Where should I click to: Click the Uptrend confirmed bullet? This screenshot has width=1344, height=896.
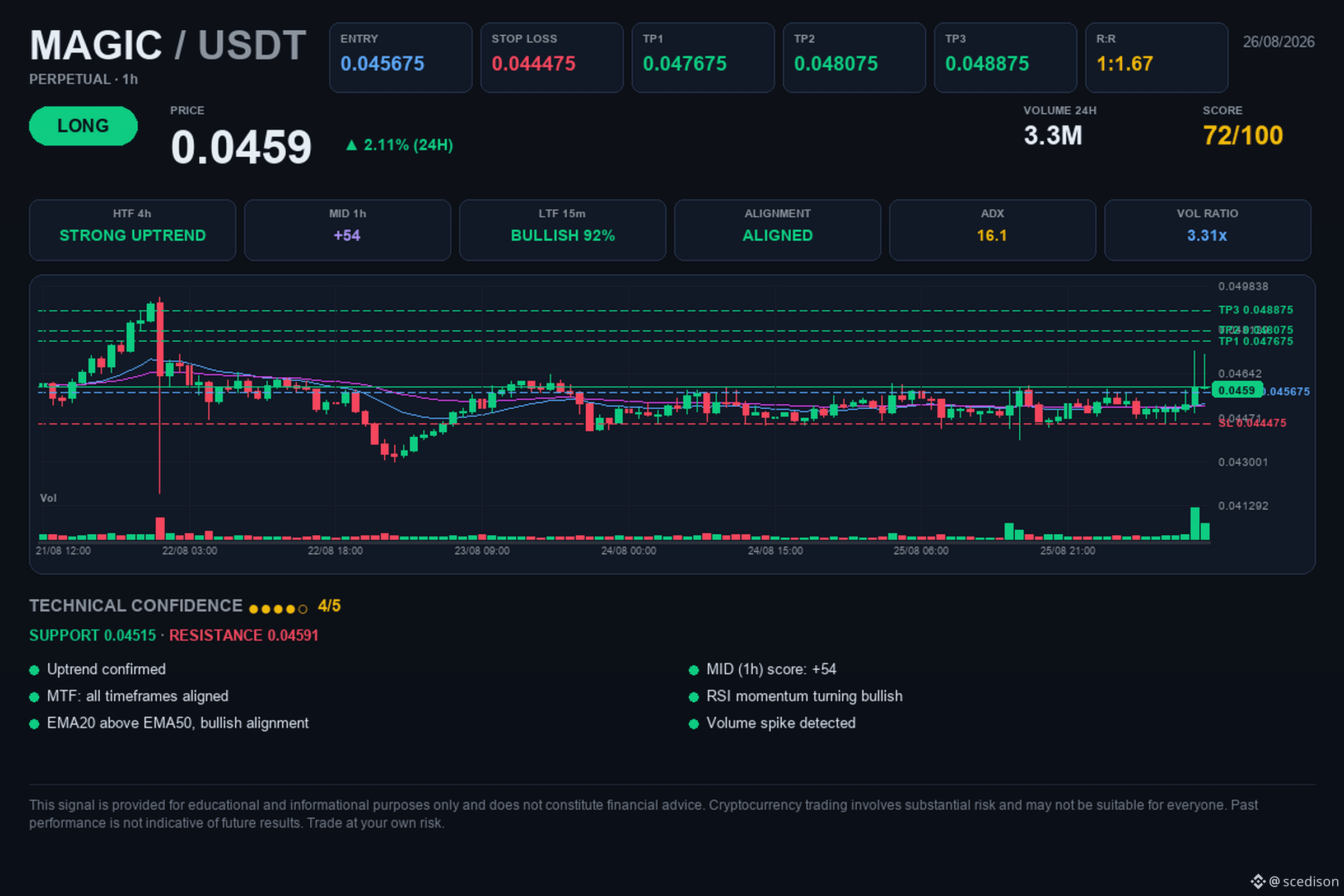[97, 669]
